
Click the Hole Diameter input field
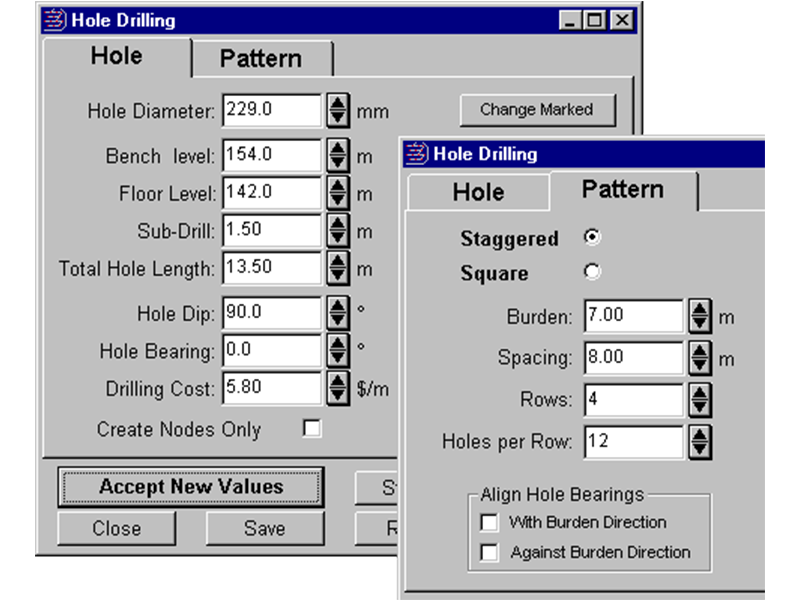pyautogui.click(x=272, y=110)
